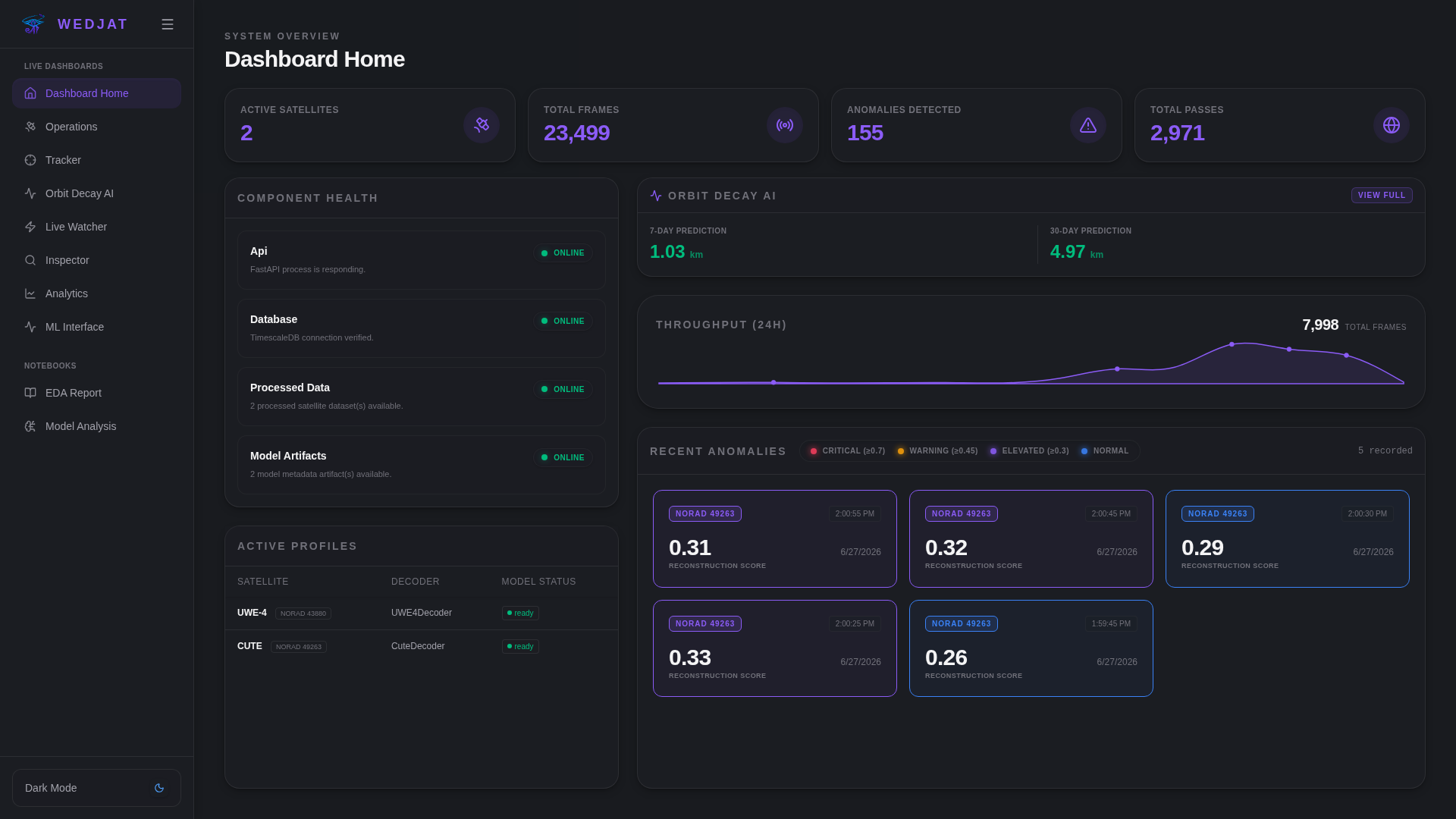Click the 155 anomalies detected figure
The image size is (1456, 819).
(864, 133)
